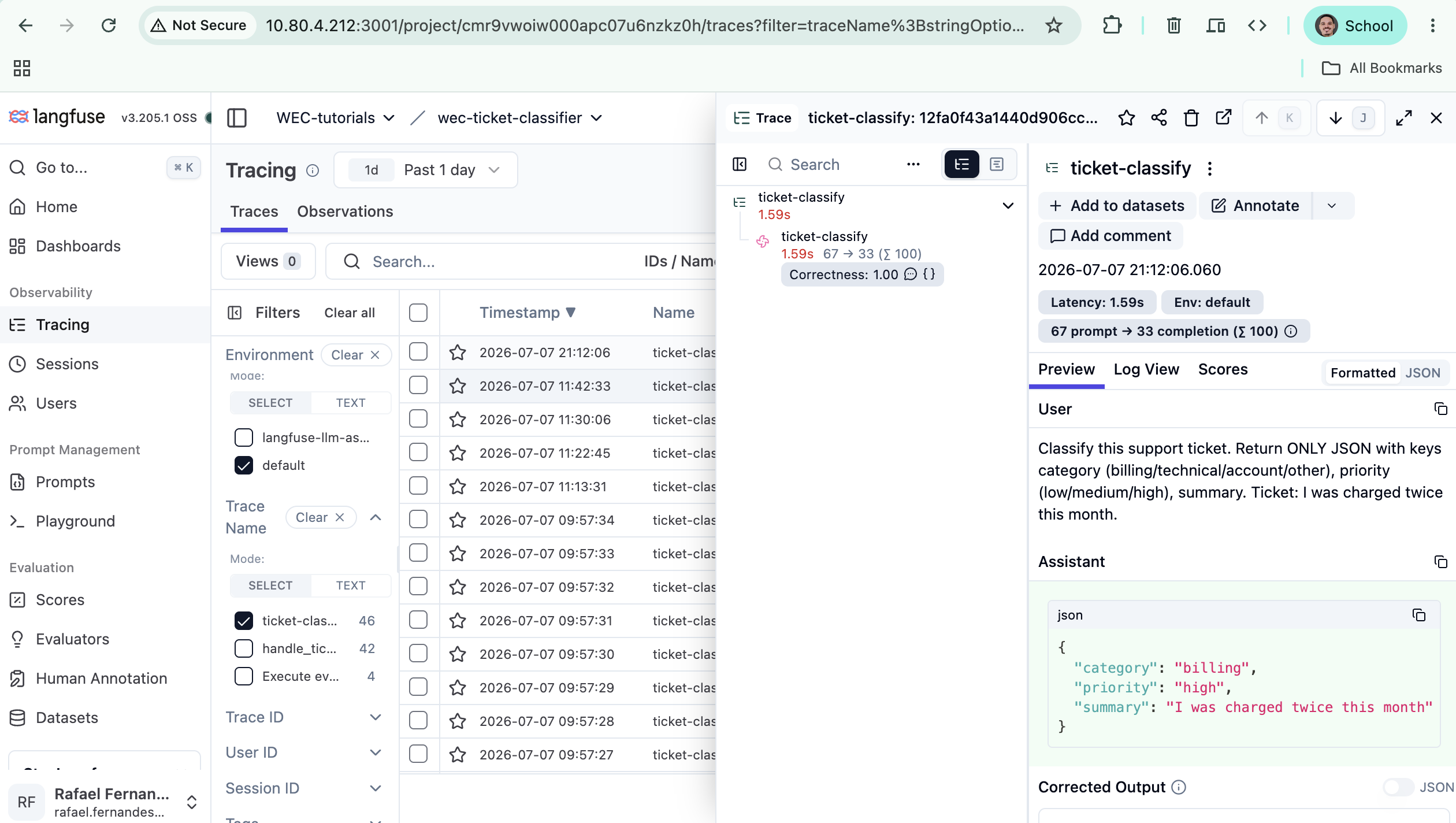Image resolution: width=1456 pixels, height=823 pixels.
Task: Open the Scores tab in trace detail
Action: (x=1223, y=369)
